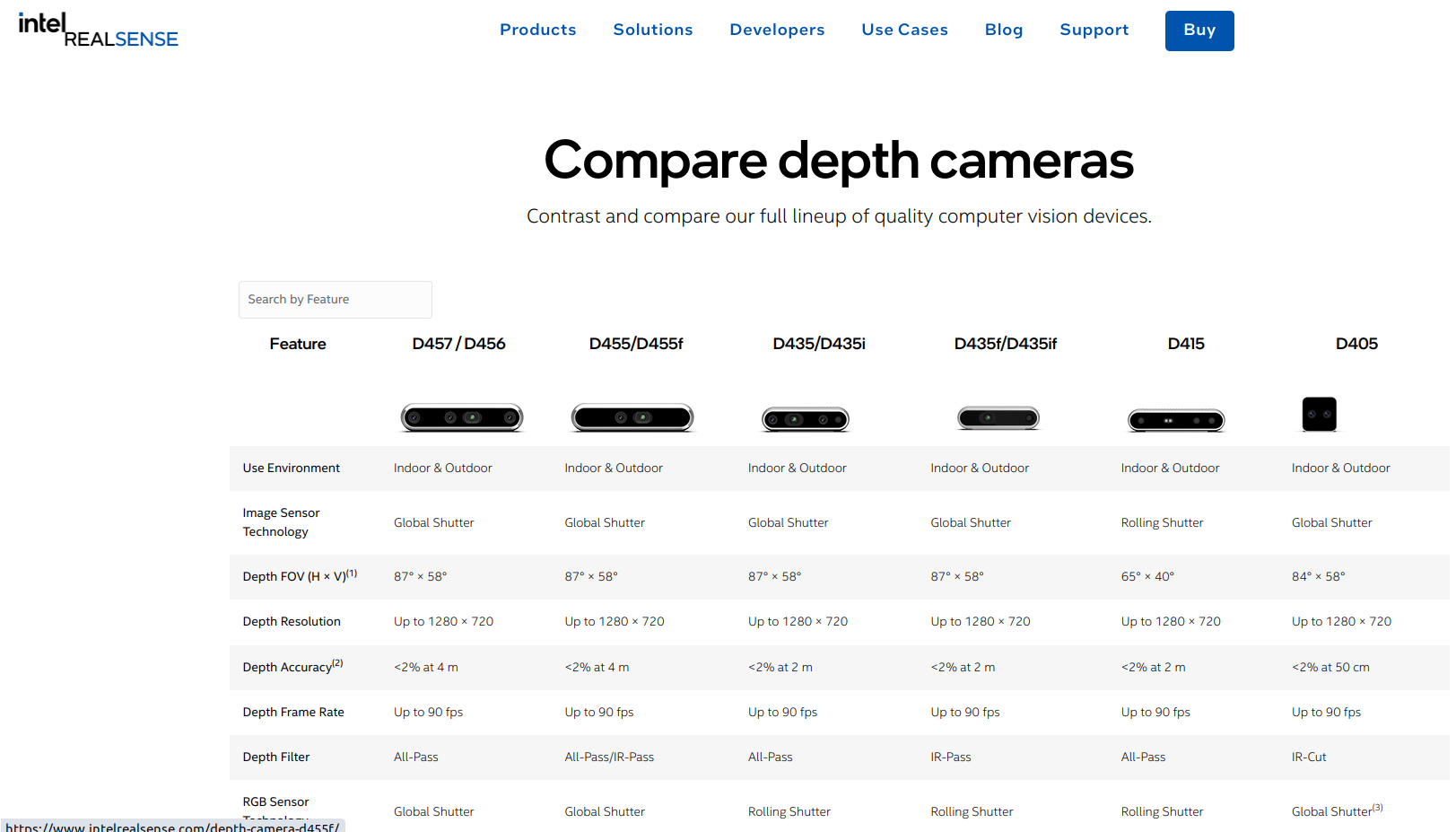Click the D405 RGB Global Shutter value
This screenshot has height=832, width=1456.
[1337, 810]
